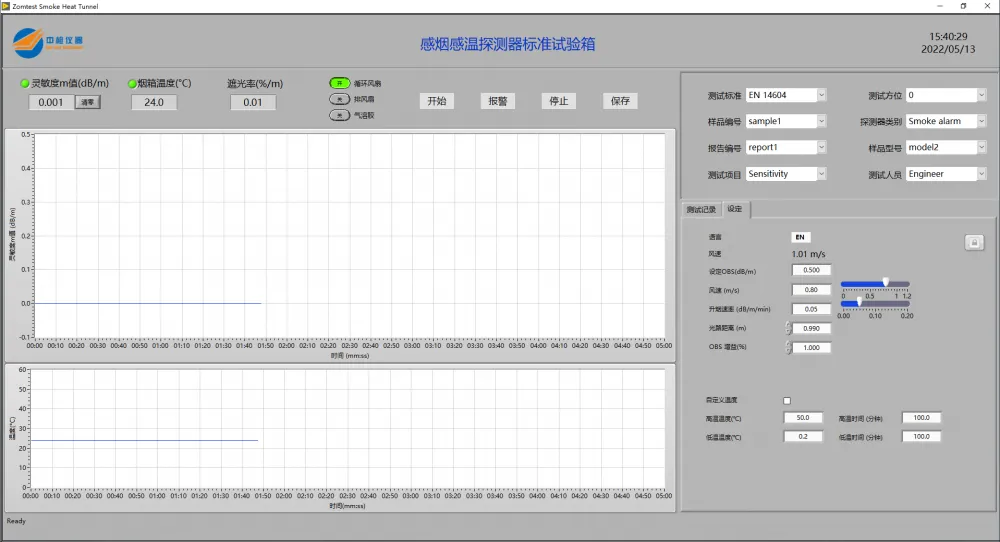Click the 低温温度 field showing 0.2
The height and width of the screenshot is (542, 1000).
tap(803, 437)
